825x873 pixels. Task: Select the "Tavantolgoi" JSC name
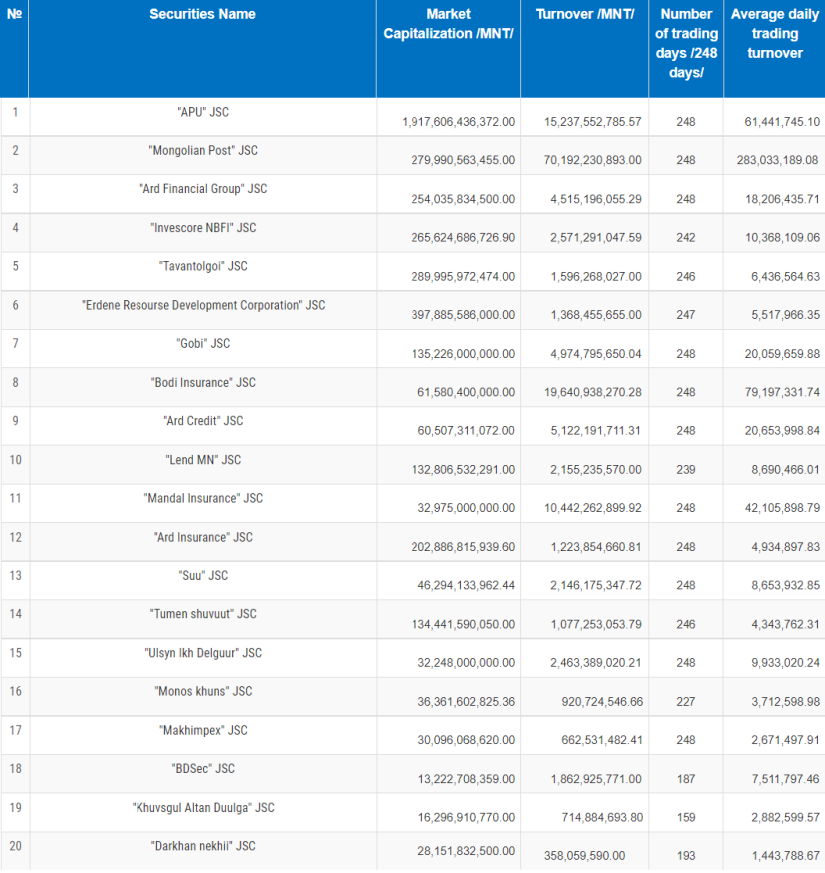click(203, 266)
